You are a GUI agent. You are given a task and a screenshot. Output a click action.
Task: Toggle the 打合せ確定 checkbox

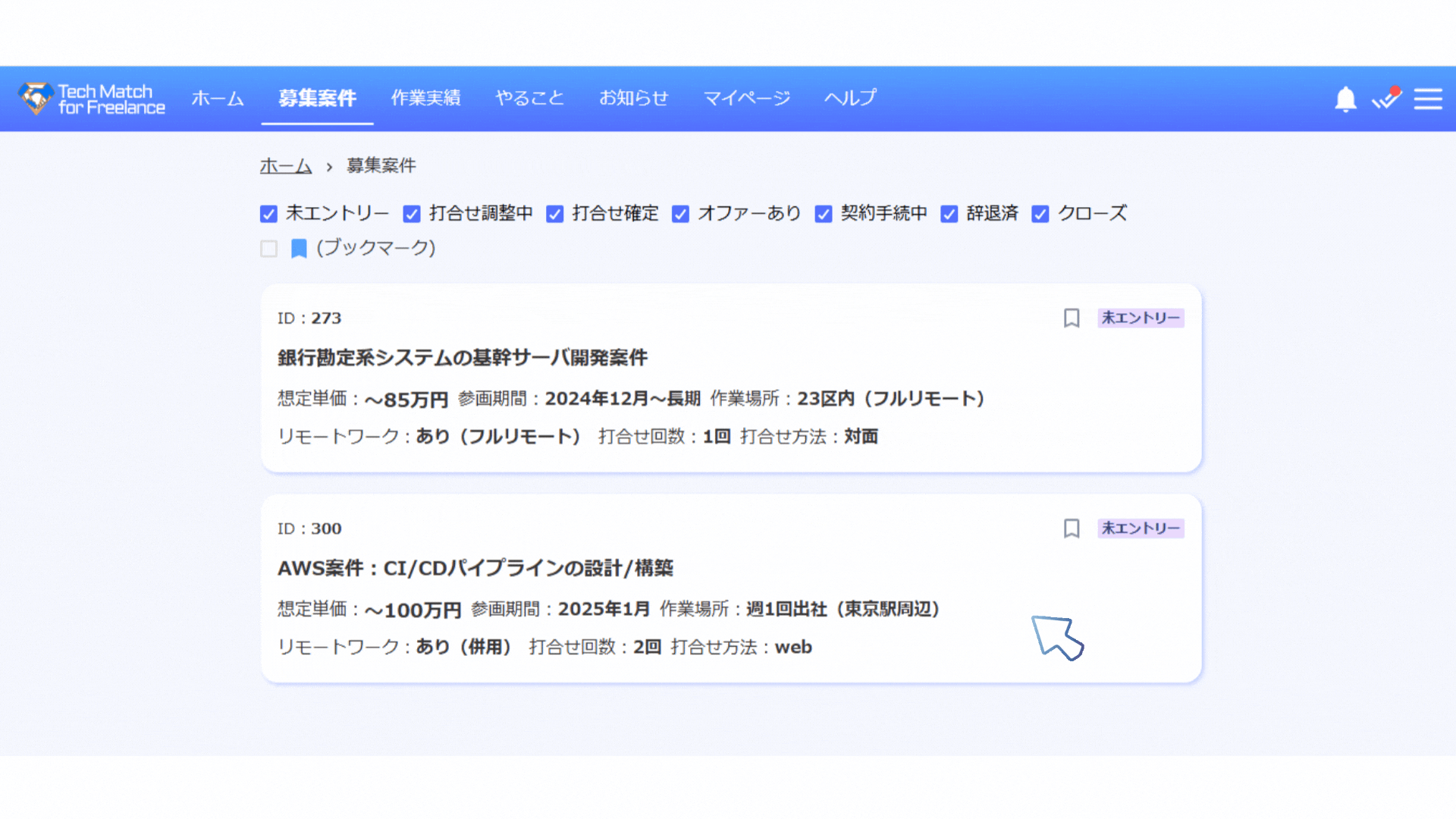555,214
